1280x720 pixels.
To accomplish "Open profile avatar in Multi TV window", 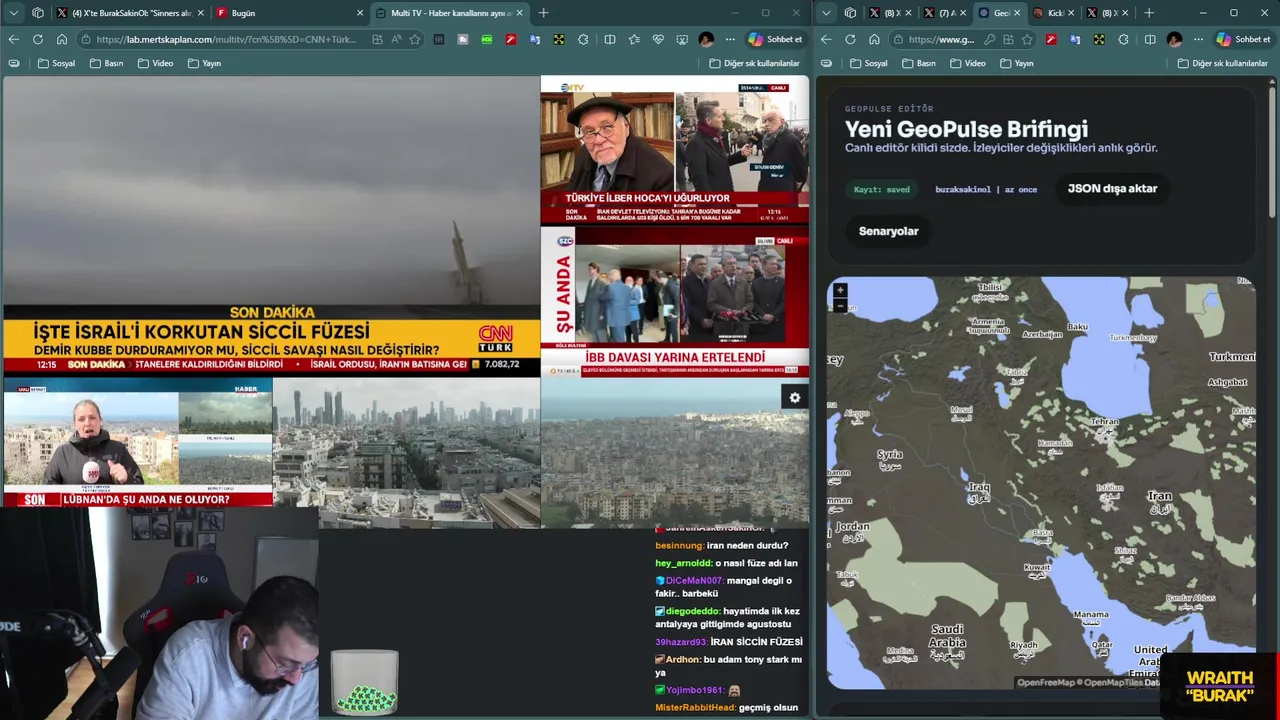I will point(706,39).
